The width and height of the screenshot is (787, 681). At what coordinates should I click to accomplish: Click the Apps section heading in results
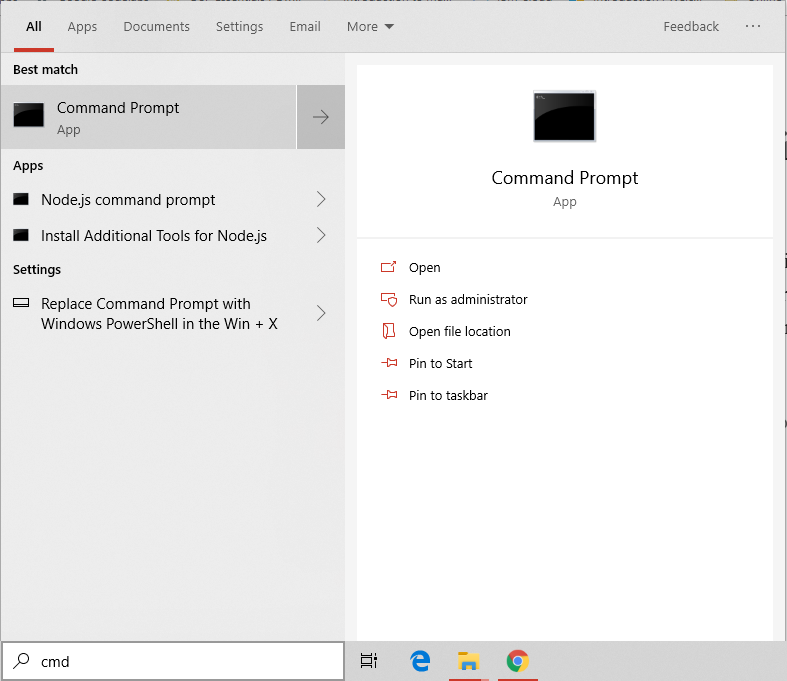tap(28, 166)
